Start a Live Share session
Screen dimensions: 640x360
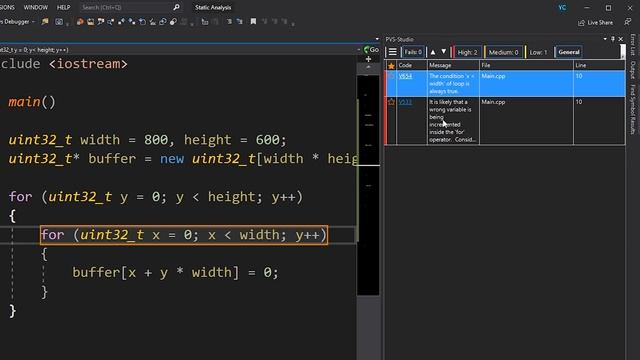pos(596,22)
